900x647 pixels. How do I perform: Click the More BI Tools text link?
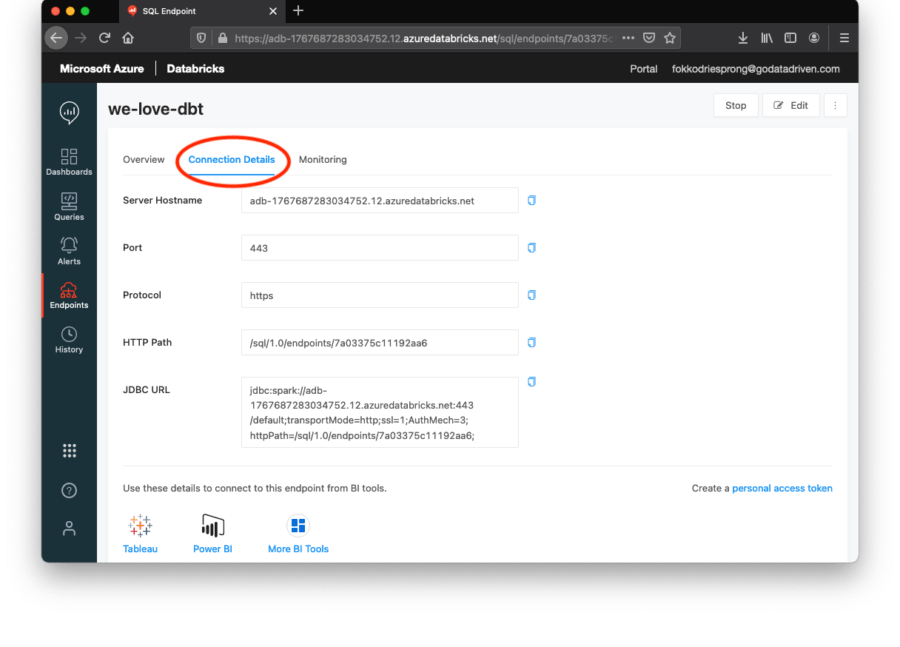point(298,549)
